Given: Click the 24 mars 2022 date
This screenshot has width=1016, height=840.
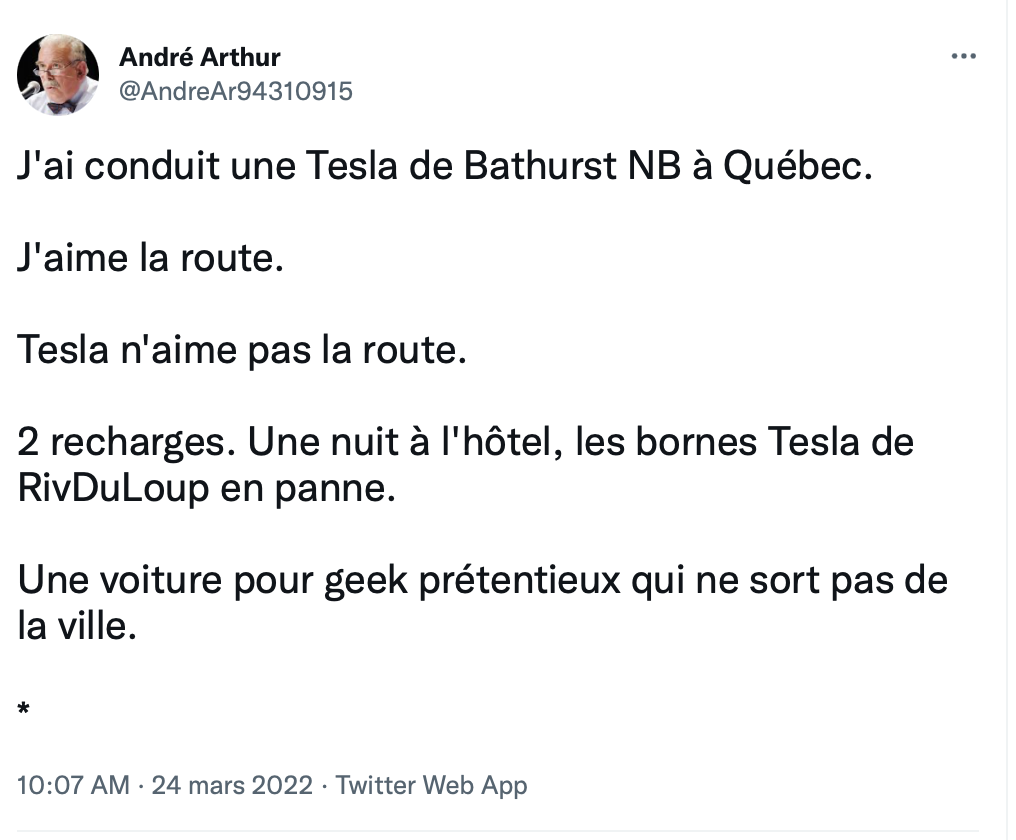Looking at the screenshot, I should coord(232,785).
